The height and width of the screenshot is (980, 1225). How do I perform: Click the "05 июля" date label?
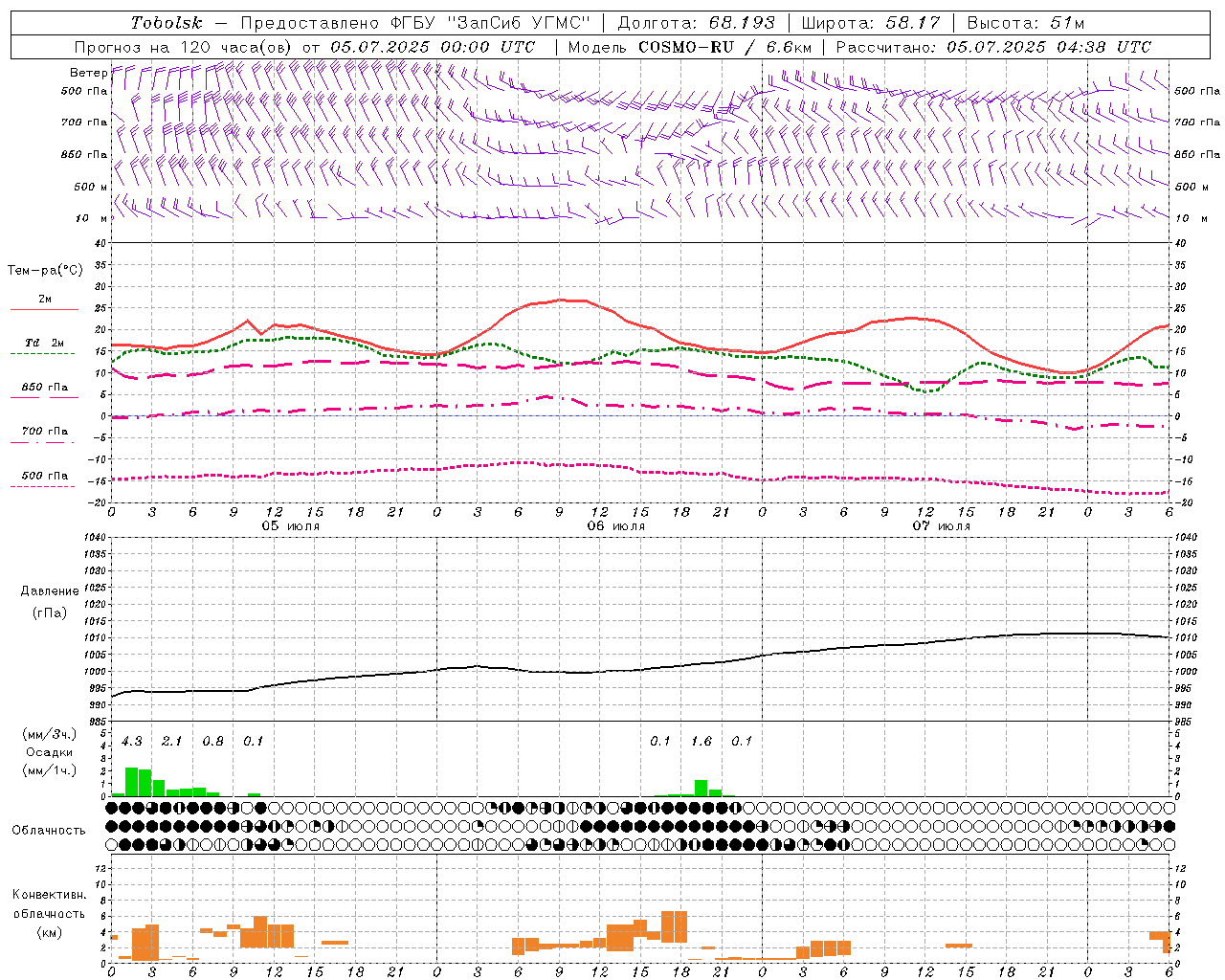tap(291, 526)
